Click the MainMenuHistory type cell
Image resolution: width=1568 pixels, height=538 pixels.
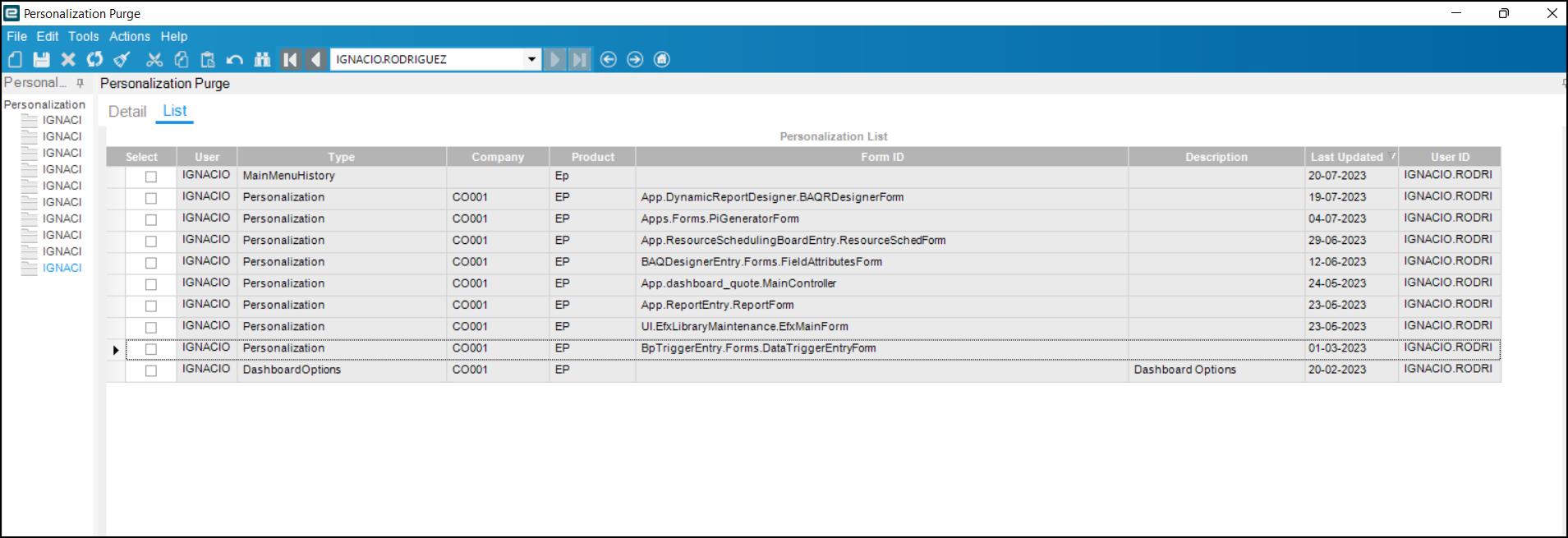click(x=342, y=176)
